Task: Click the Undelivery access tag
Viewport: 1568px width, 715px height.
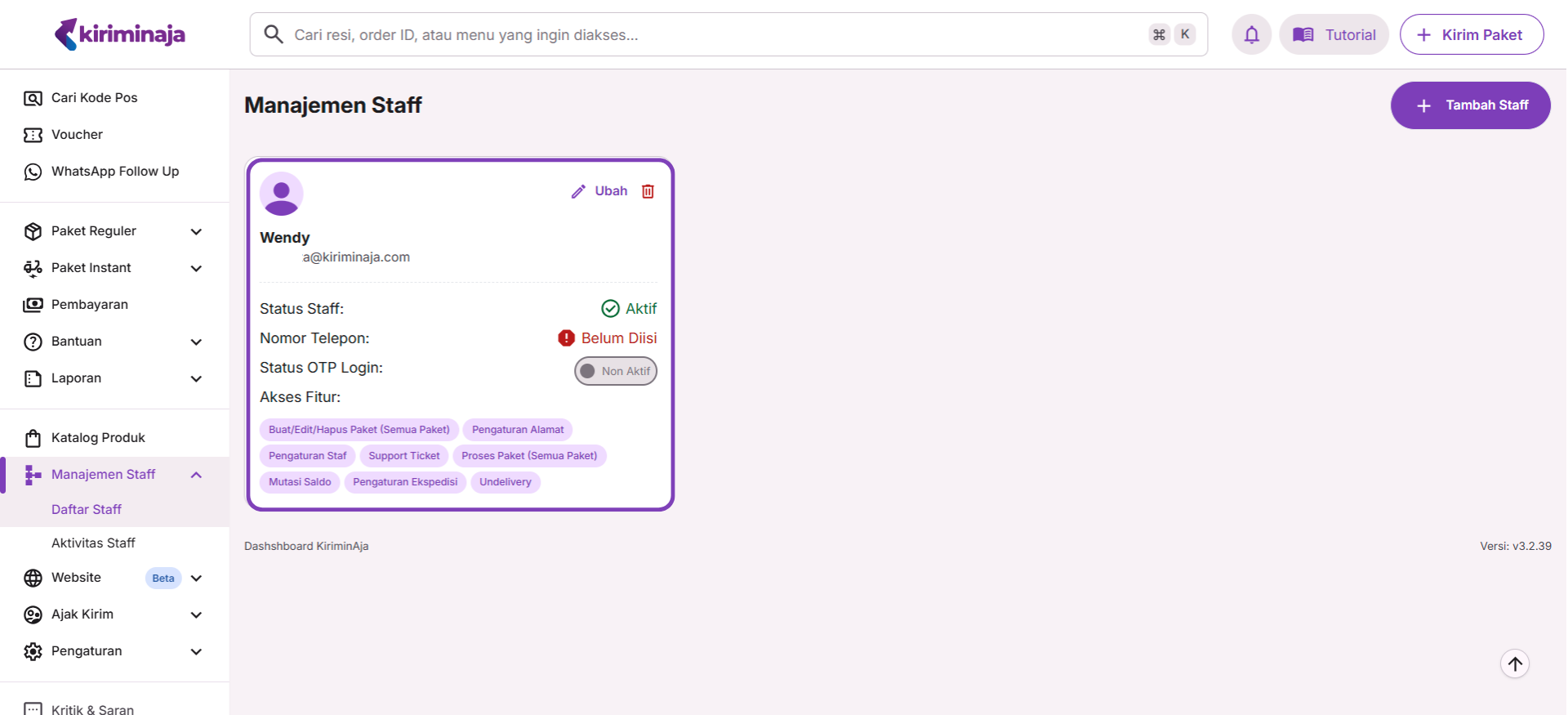Action: pos(506,482)
